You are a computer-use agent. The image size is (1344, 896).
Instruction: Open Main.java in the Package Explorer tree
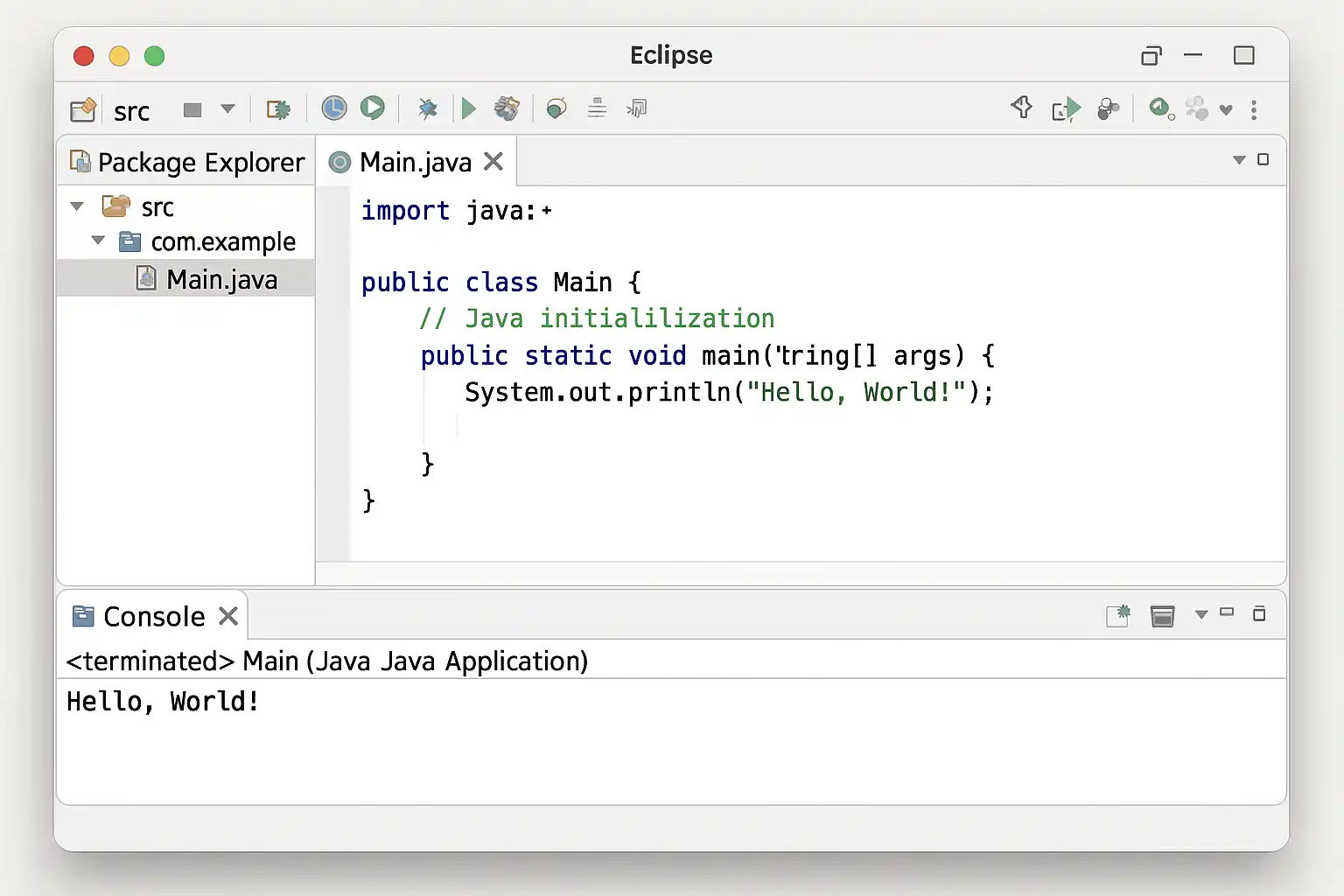222,279
